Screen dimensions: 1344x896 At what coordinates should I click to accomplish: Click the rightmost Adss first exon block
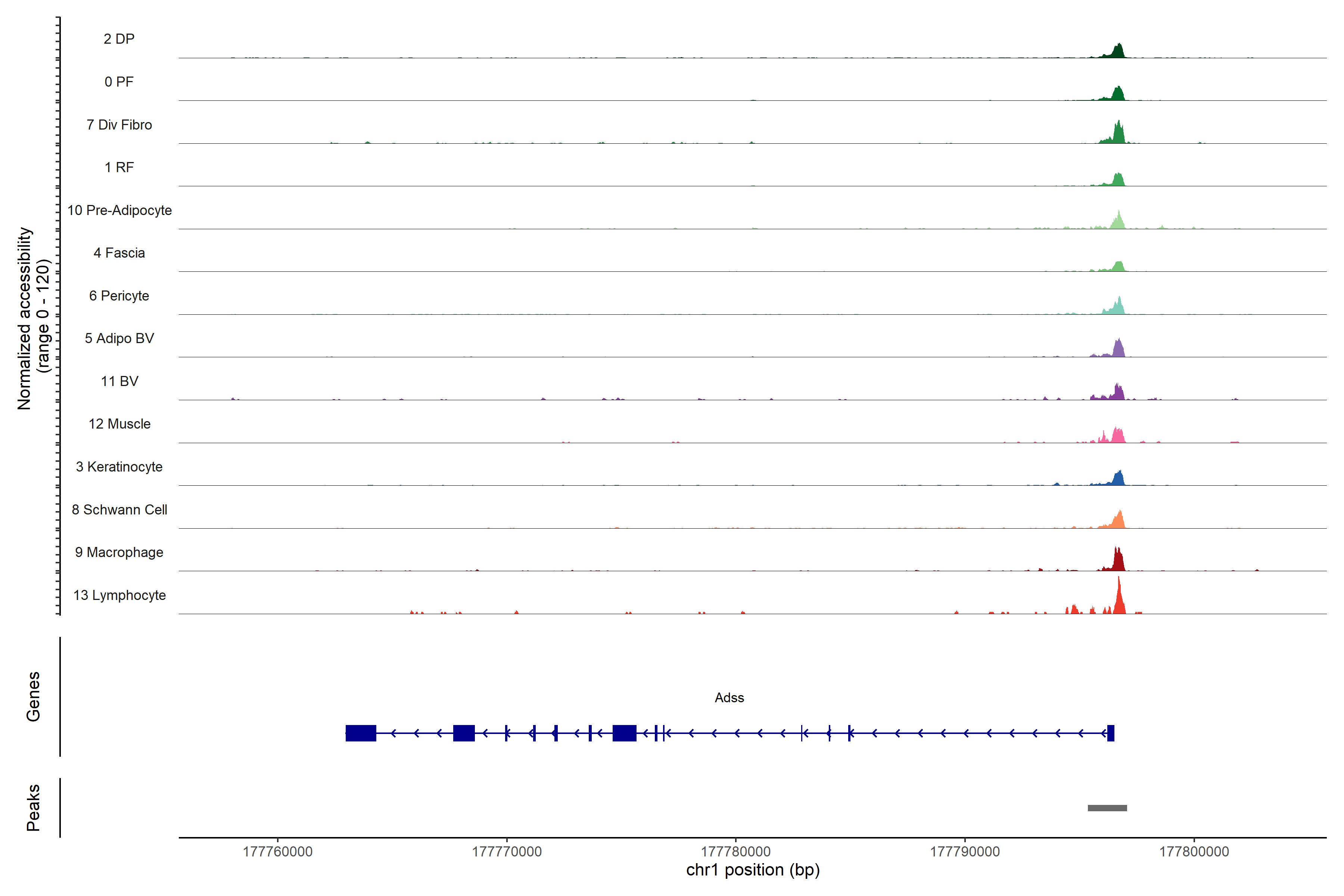[x=1110, y=733]
